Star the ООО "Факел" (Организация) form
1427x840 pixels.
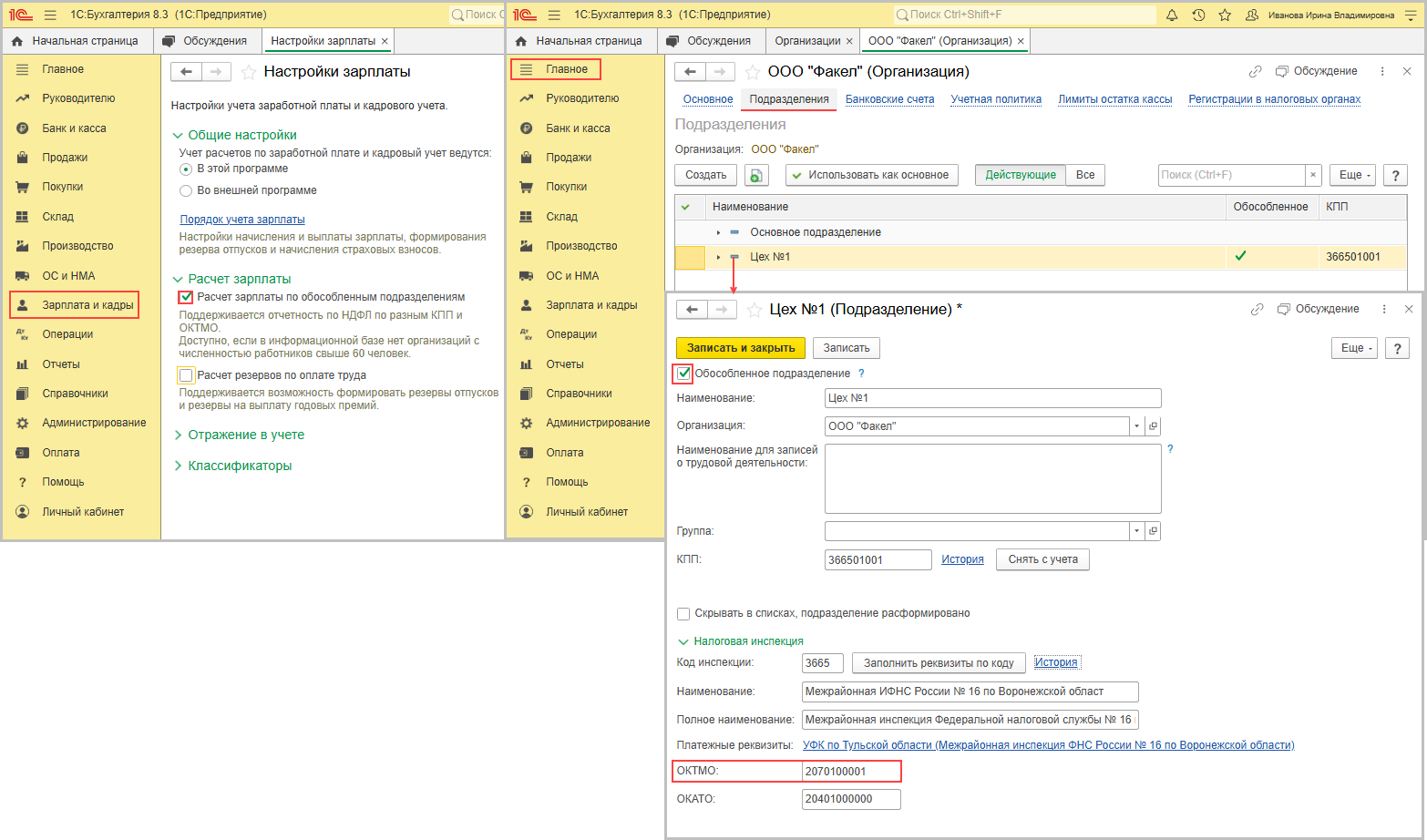[752, 72]
